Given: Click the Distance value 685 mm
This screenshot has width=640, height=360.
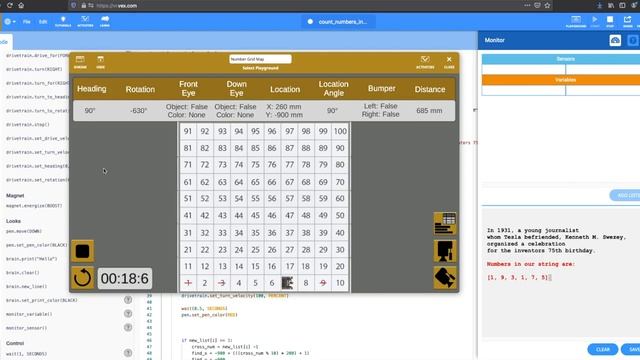Looking at the screenshot, I should click(x=429, y=111).
